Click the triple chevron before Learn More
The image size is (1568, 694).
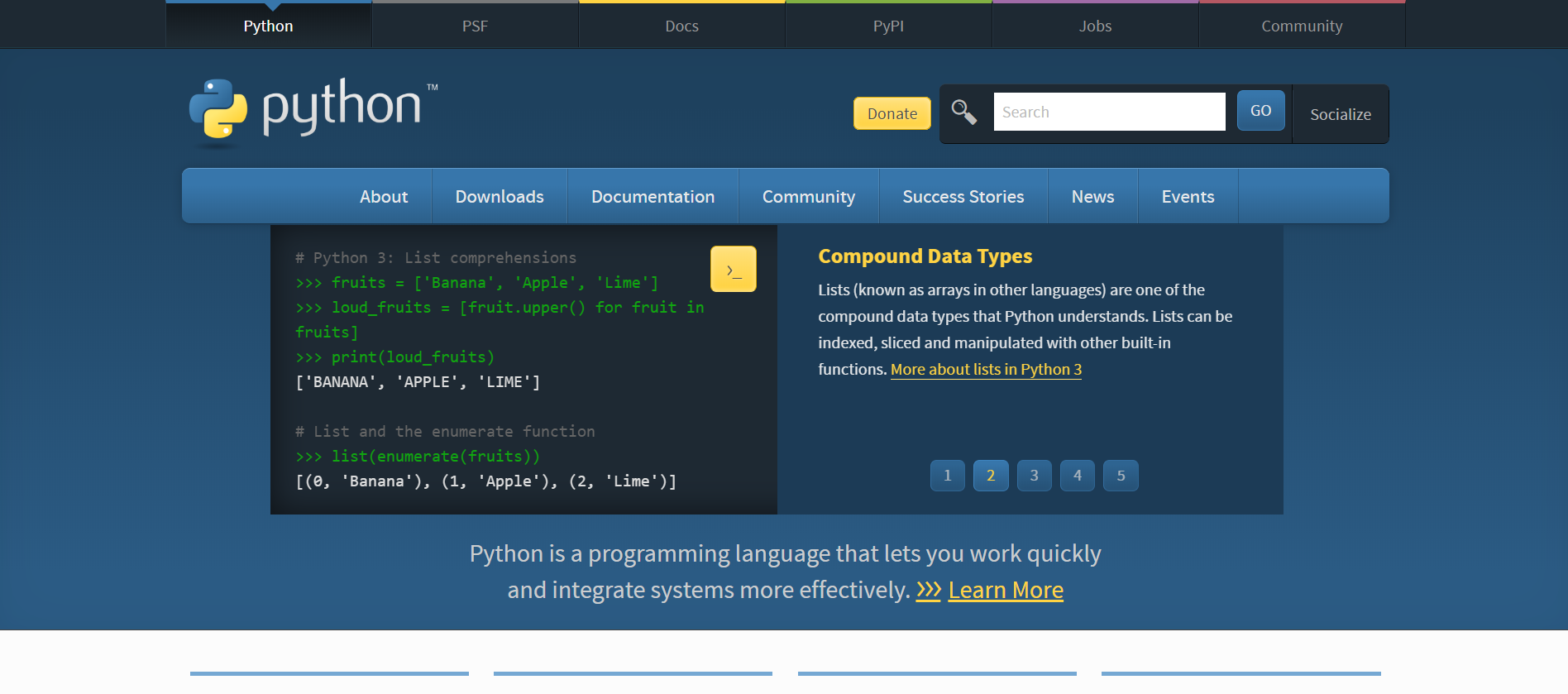(x=928, y=590)
